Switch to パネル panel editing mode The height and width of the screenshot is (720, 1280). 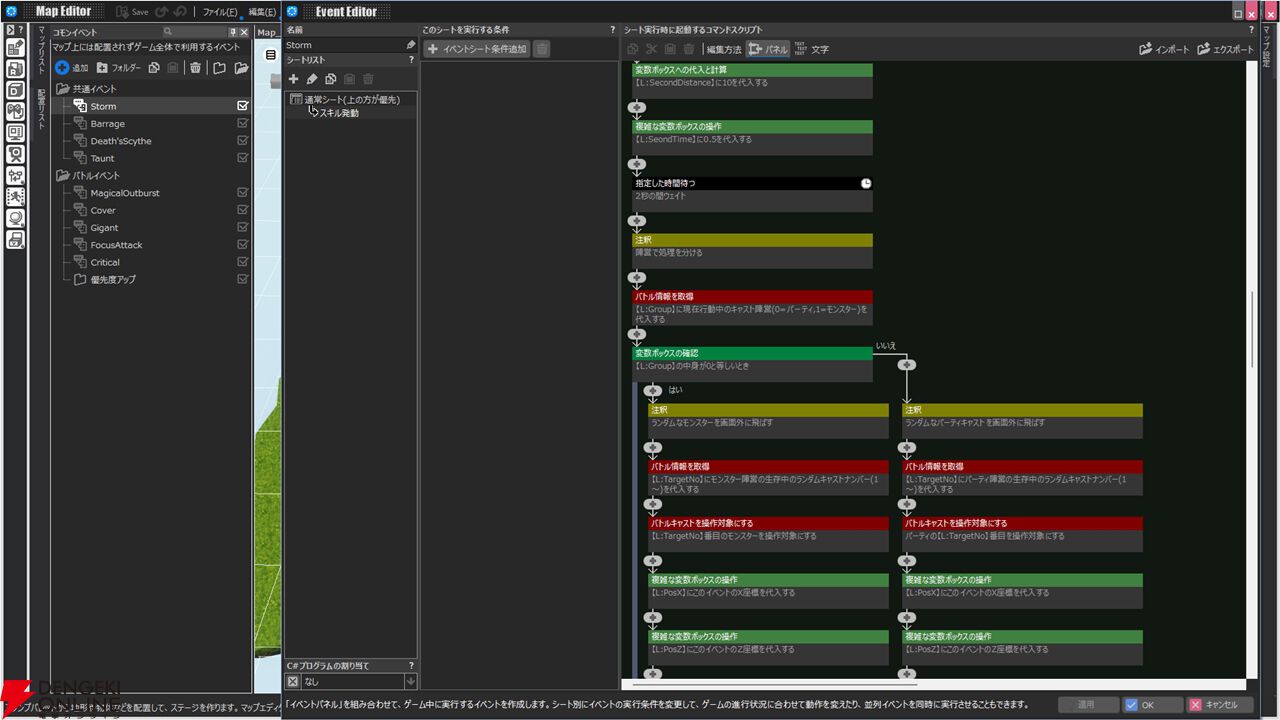768,49
